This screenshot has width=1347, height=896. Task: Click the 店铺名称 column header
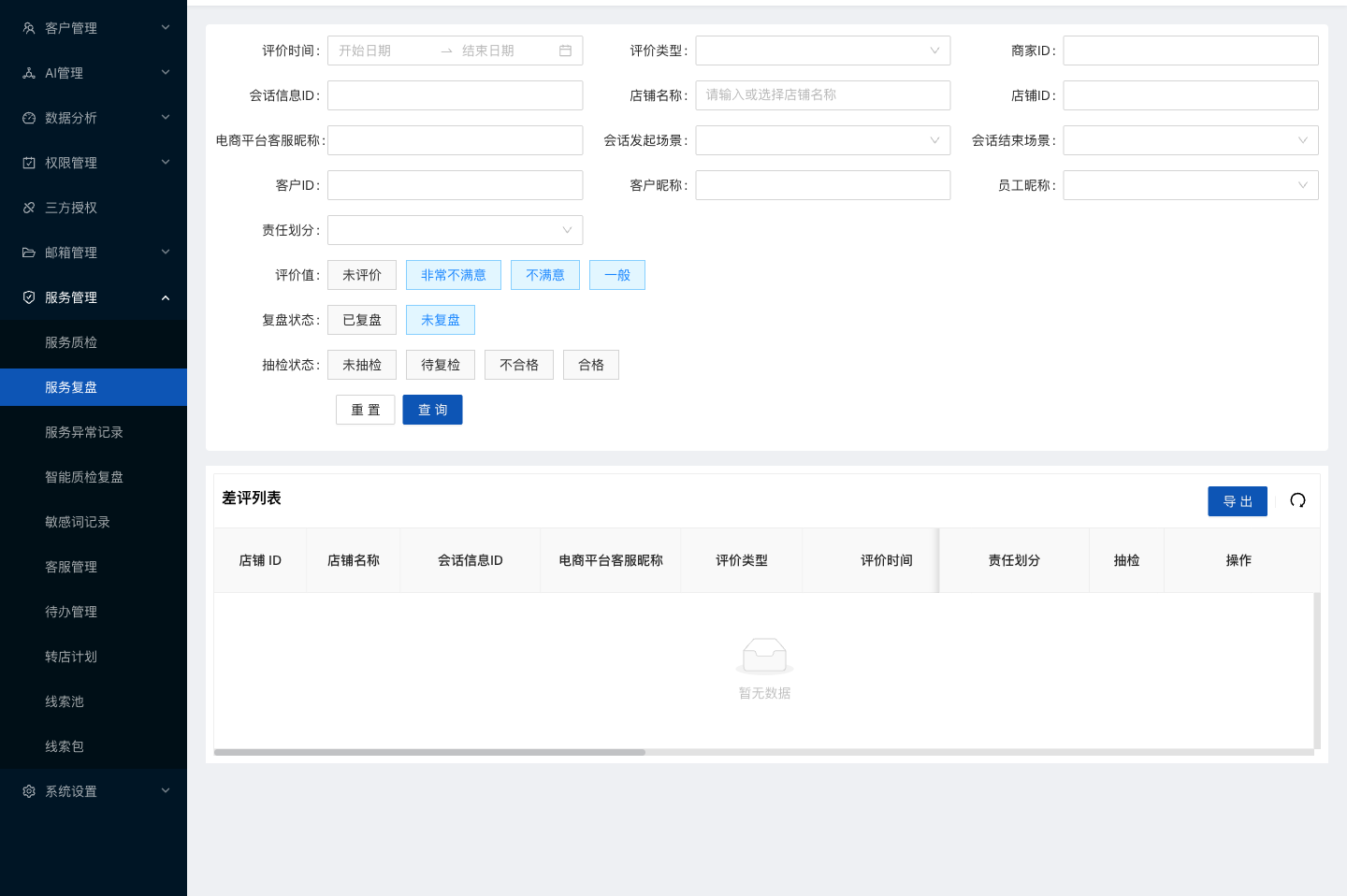(354, 560)
